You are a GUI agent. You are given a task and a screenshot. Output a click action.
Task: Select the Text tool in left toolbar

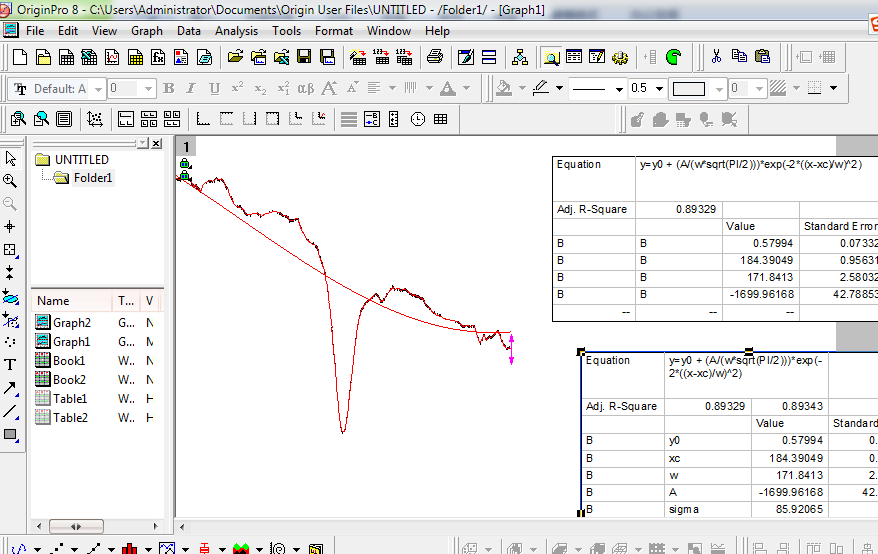pyautogui.click(x=10, y=365)
